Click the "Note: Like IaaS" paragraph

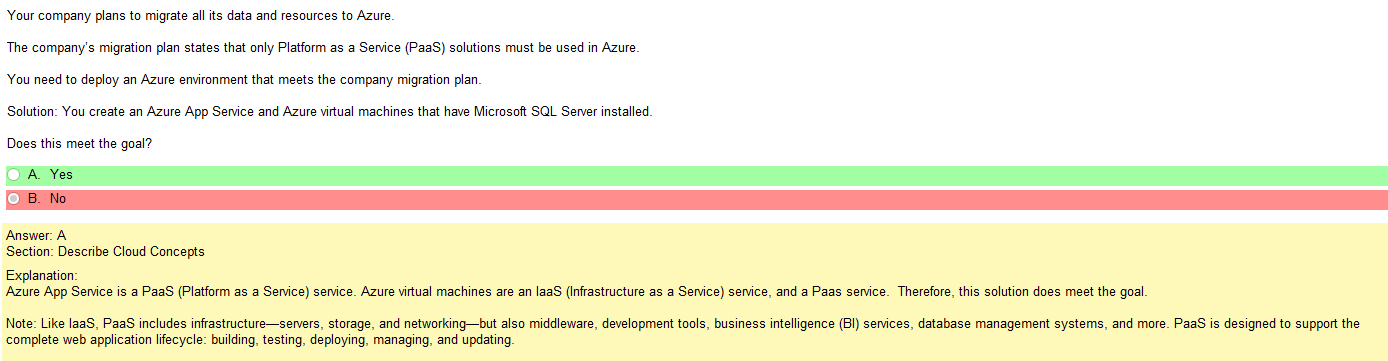(683, 332)
